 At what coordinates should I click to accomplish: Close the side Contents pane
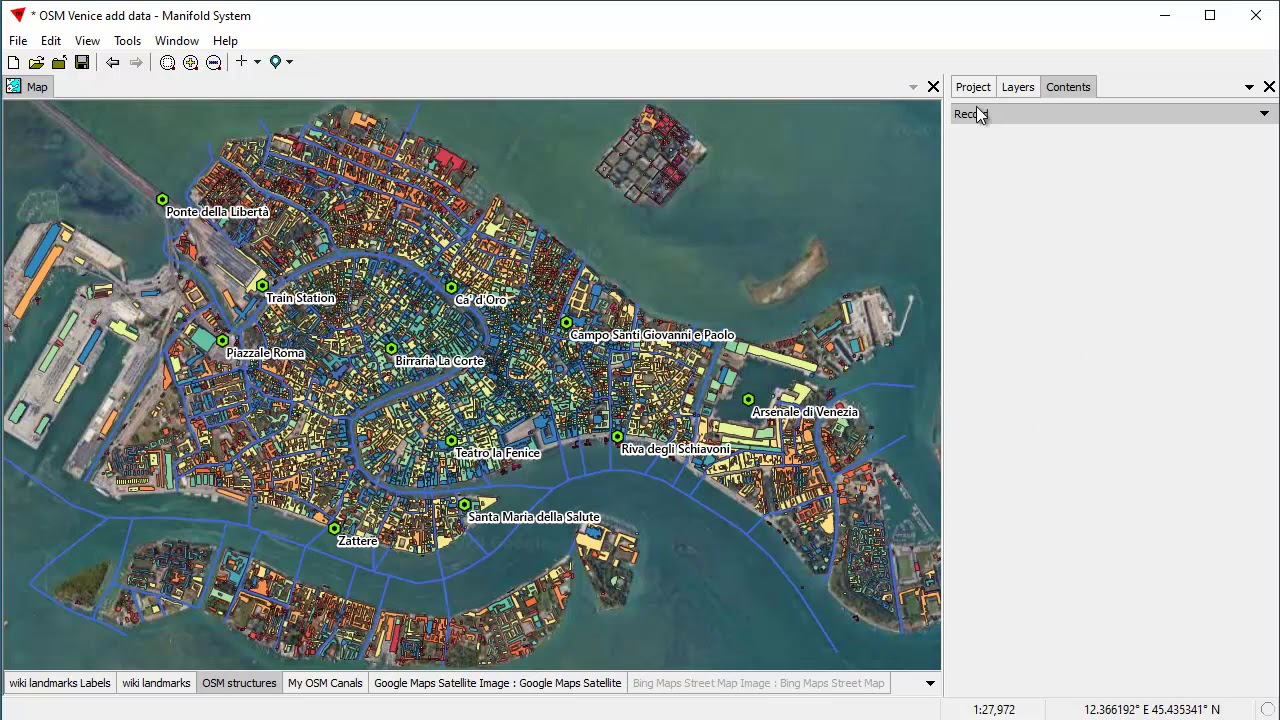[1269, 87]
